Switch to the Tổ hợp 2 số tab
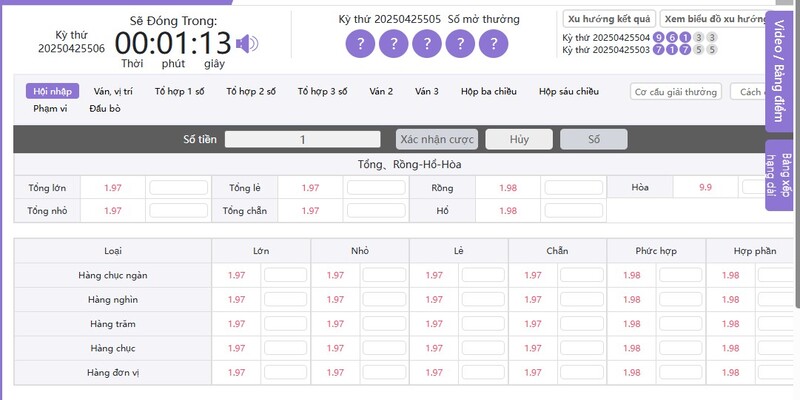The image size is (800, 400). pos(251,91)
